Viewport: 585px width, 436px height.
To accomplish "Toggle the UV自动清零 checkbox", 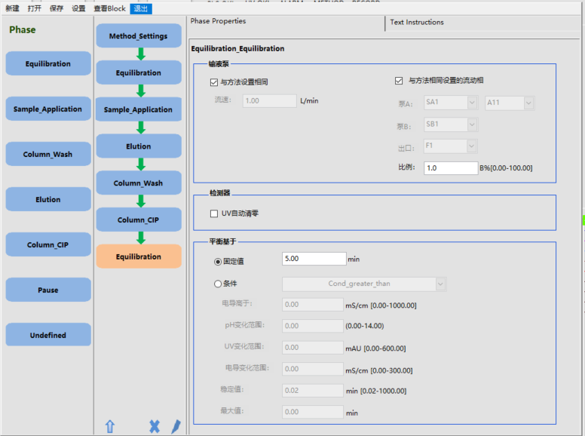I will coord(214,214).
